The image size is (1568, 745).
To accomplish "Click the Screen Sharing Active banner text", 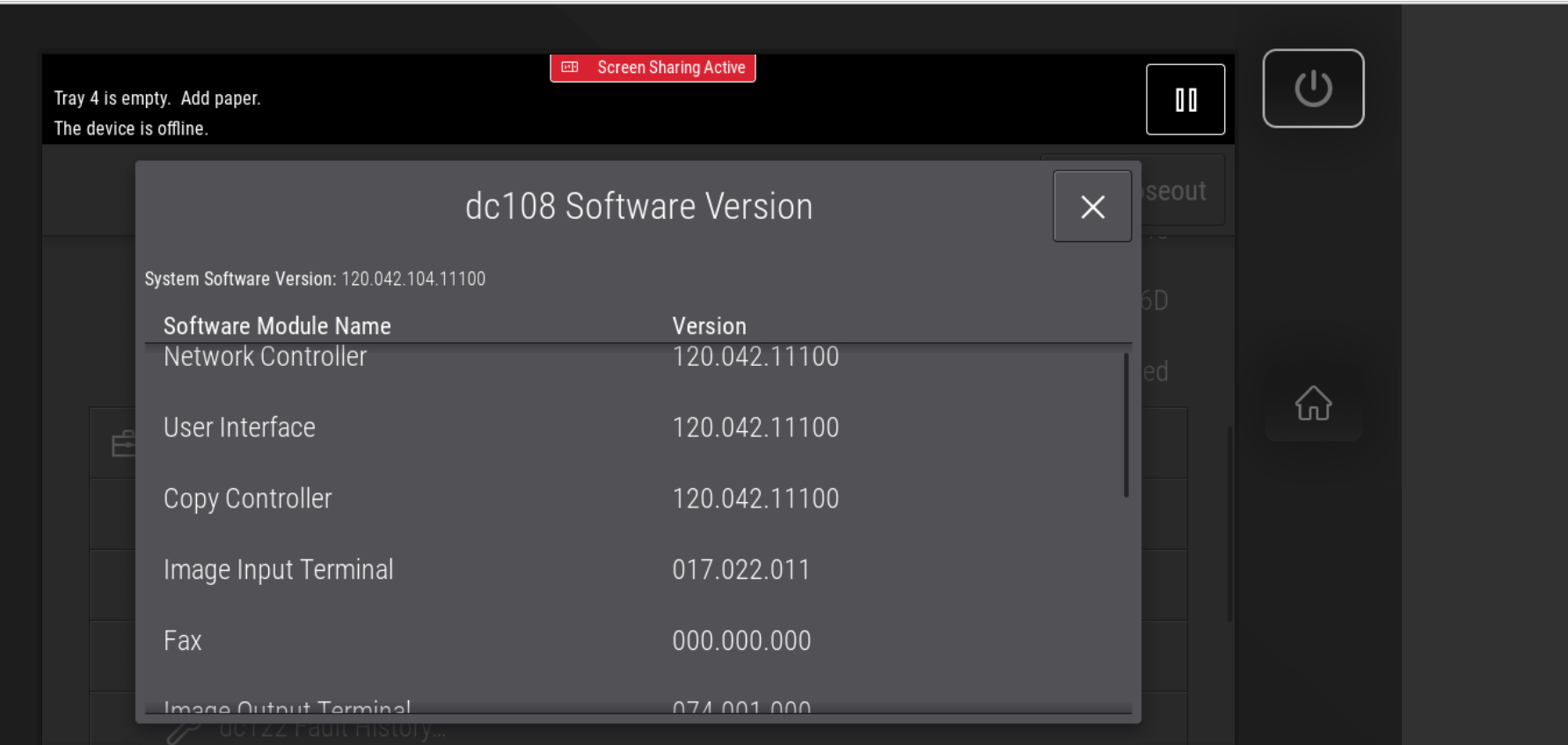I will (x=671, y=68).
